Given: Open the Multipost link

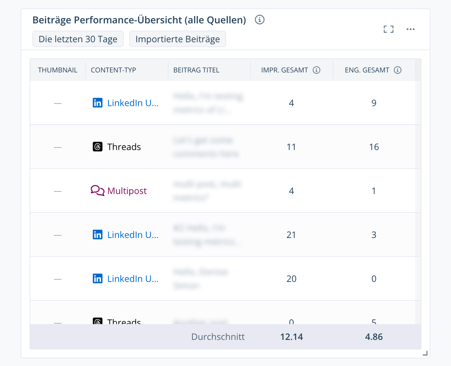Looking at the screenshot, I should (127, 191).
